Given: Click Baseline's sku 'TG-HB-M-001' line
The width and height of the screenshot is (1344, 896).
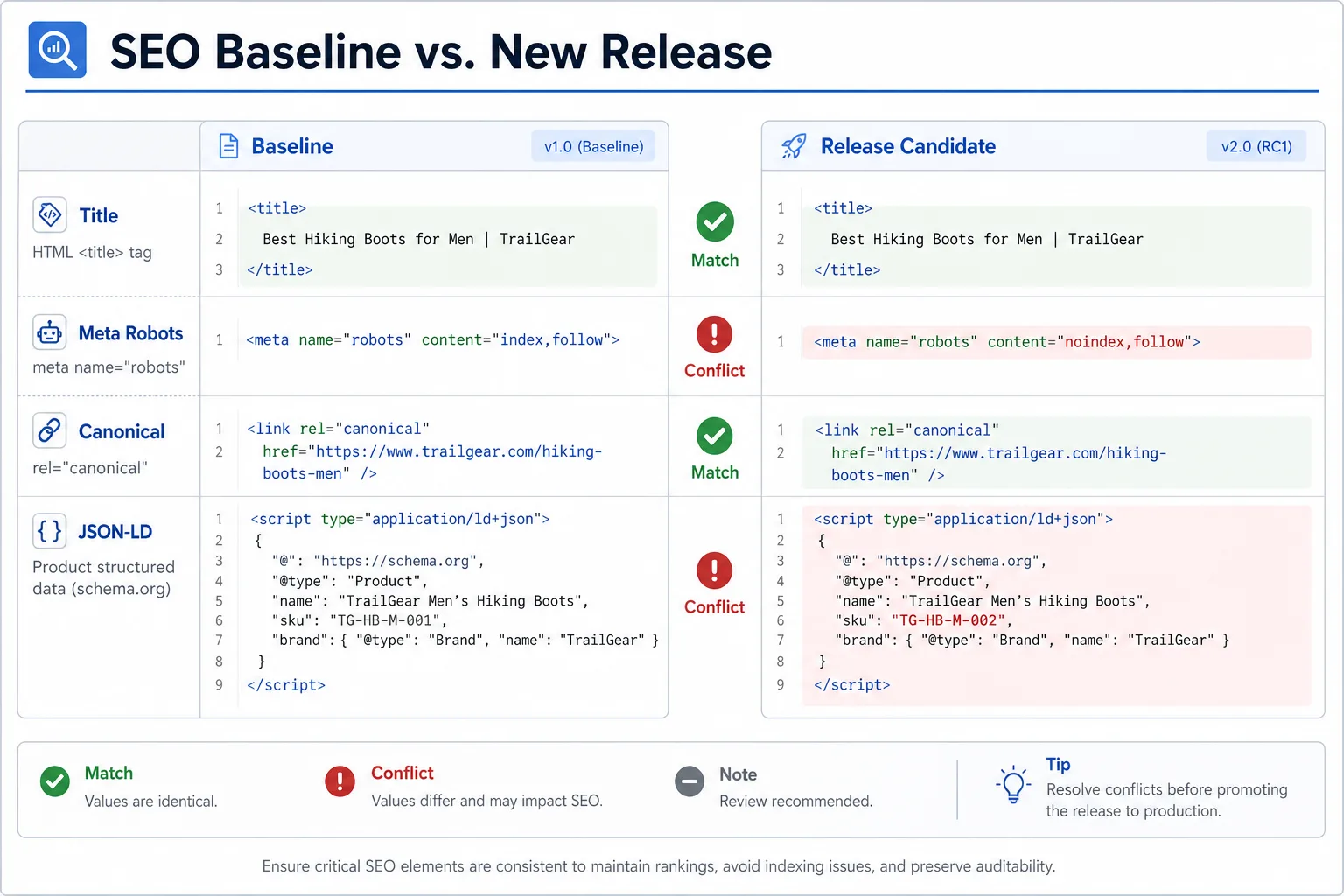Looking at the screenshot, I should click(360, 620).
